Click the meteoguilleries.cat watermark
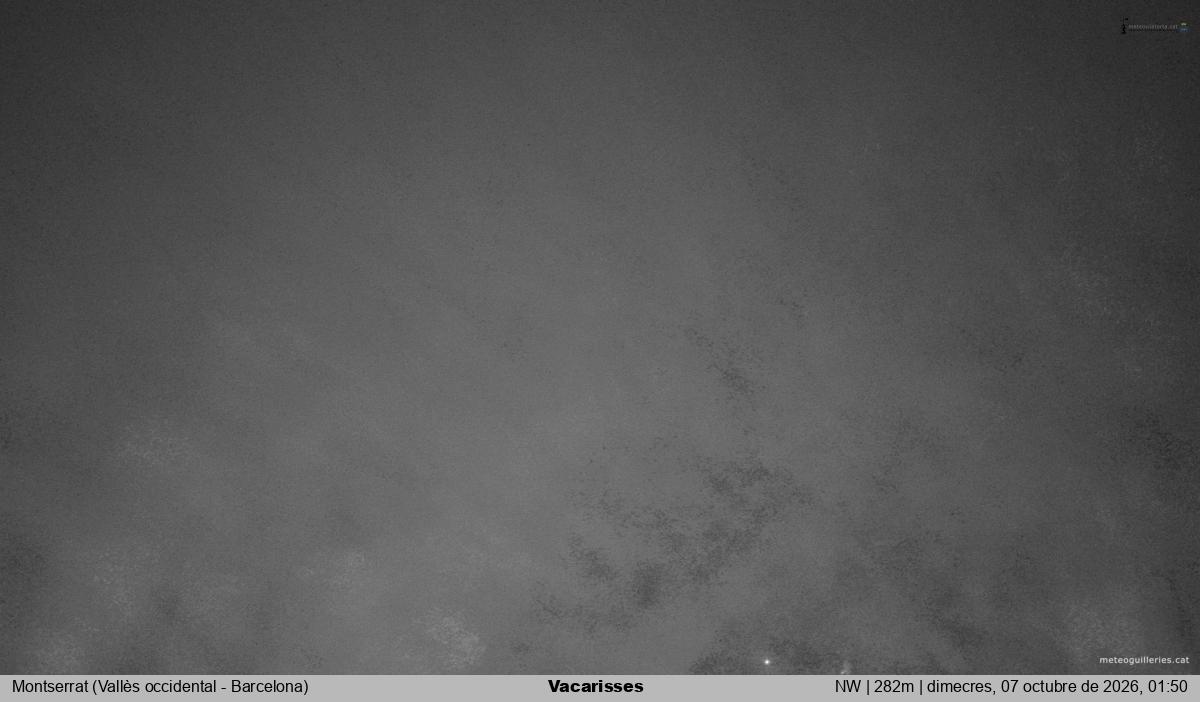This screenshot has width=1200, height=702. click(x=1144, y=660)
